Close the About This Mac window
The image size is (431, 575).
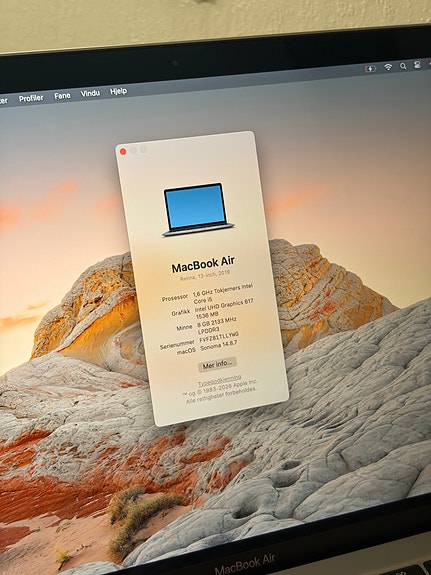click(x=123, y=151)
